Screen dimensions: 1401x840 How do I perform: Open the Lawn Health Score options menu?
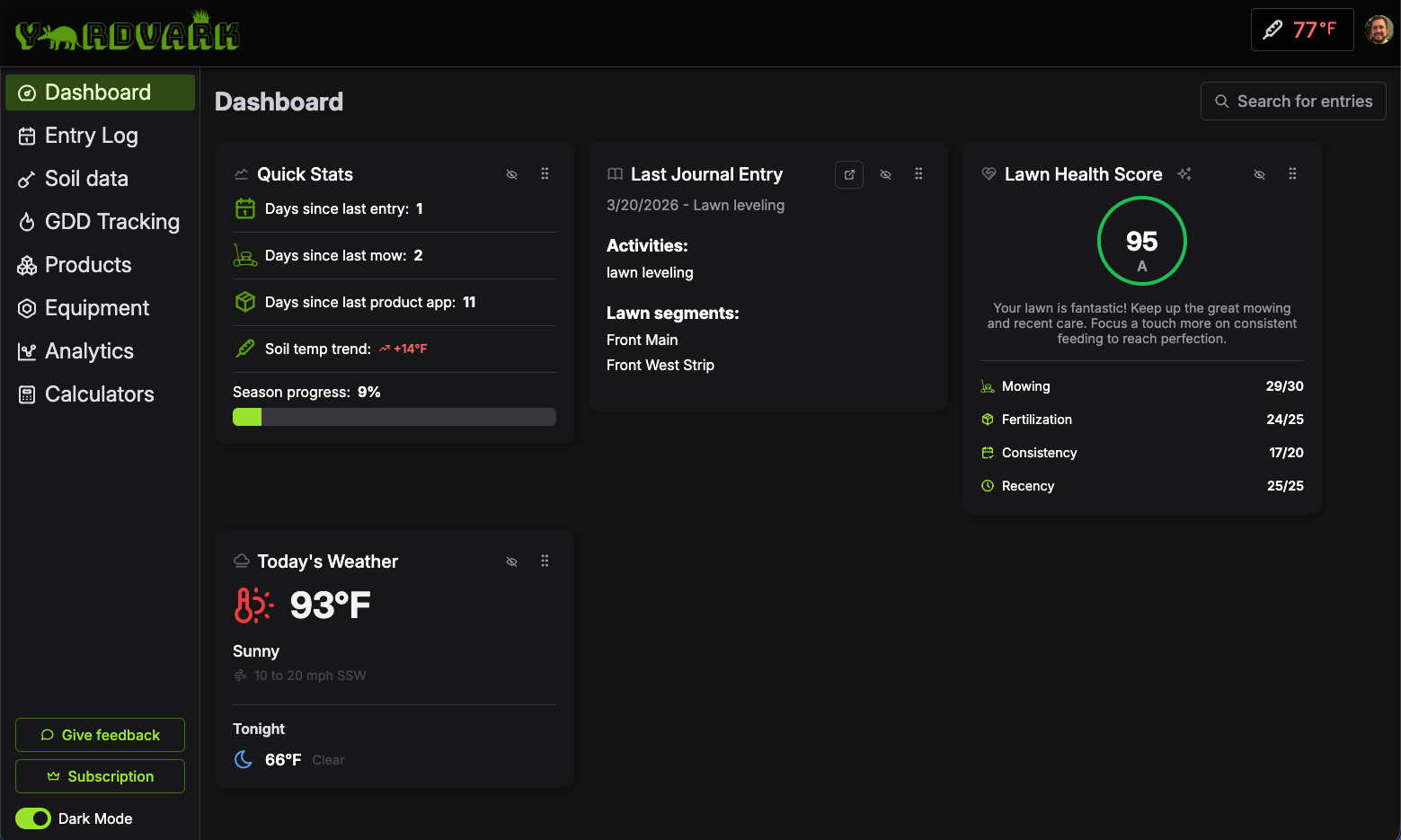click(x=1292, y=173)
